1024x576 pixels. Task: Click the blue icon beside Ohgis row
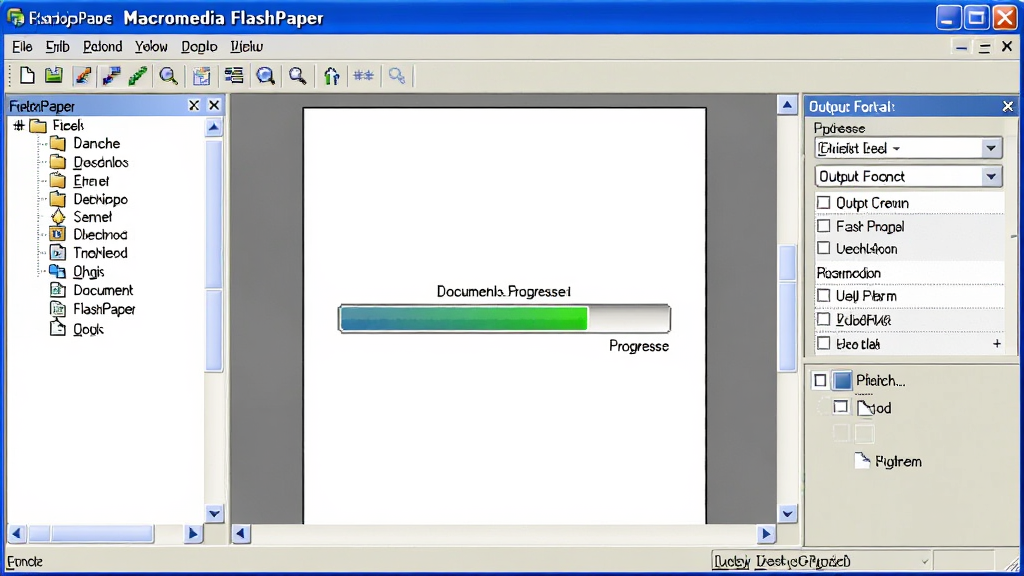pos(57,270)
